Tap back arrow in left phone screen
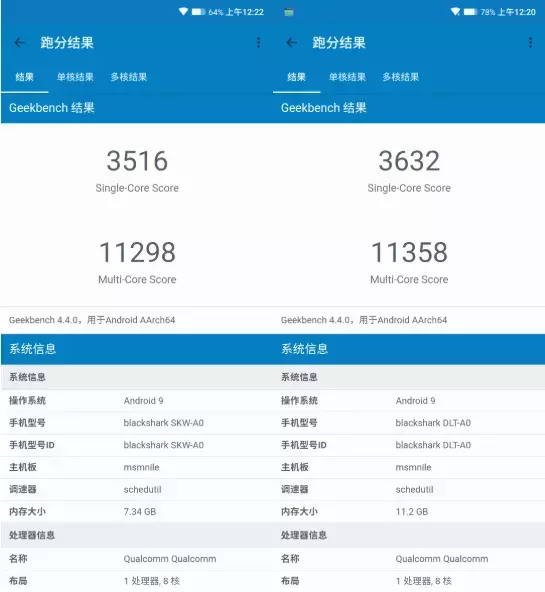 pos(20,42)
